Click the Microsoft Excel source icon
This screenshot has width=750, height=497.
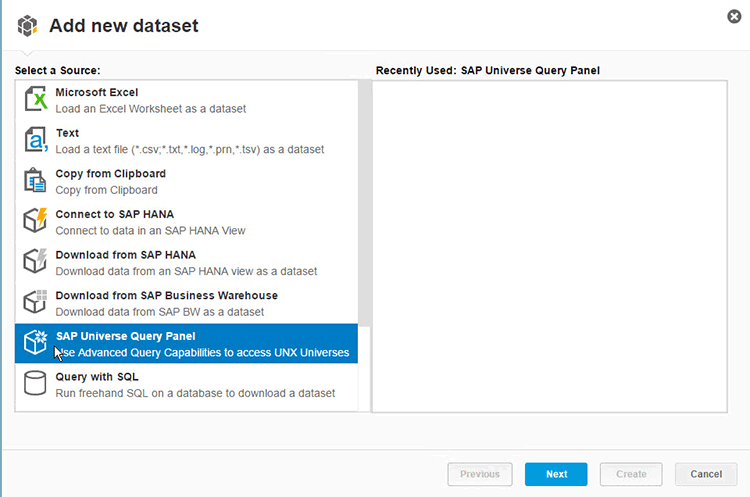pos(36,99)
